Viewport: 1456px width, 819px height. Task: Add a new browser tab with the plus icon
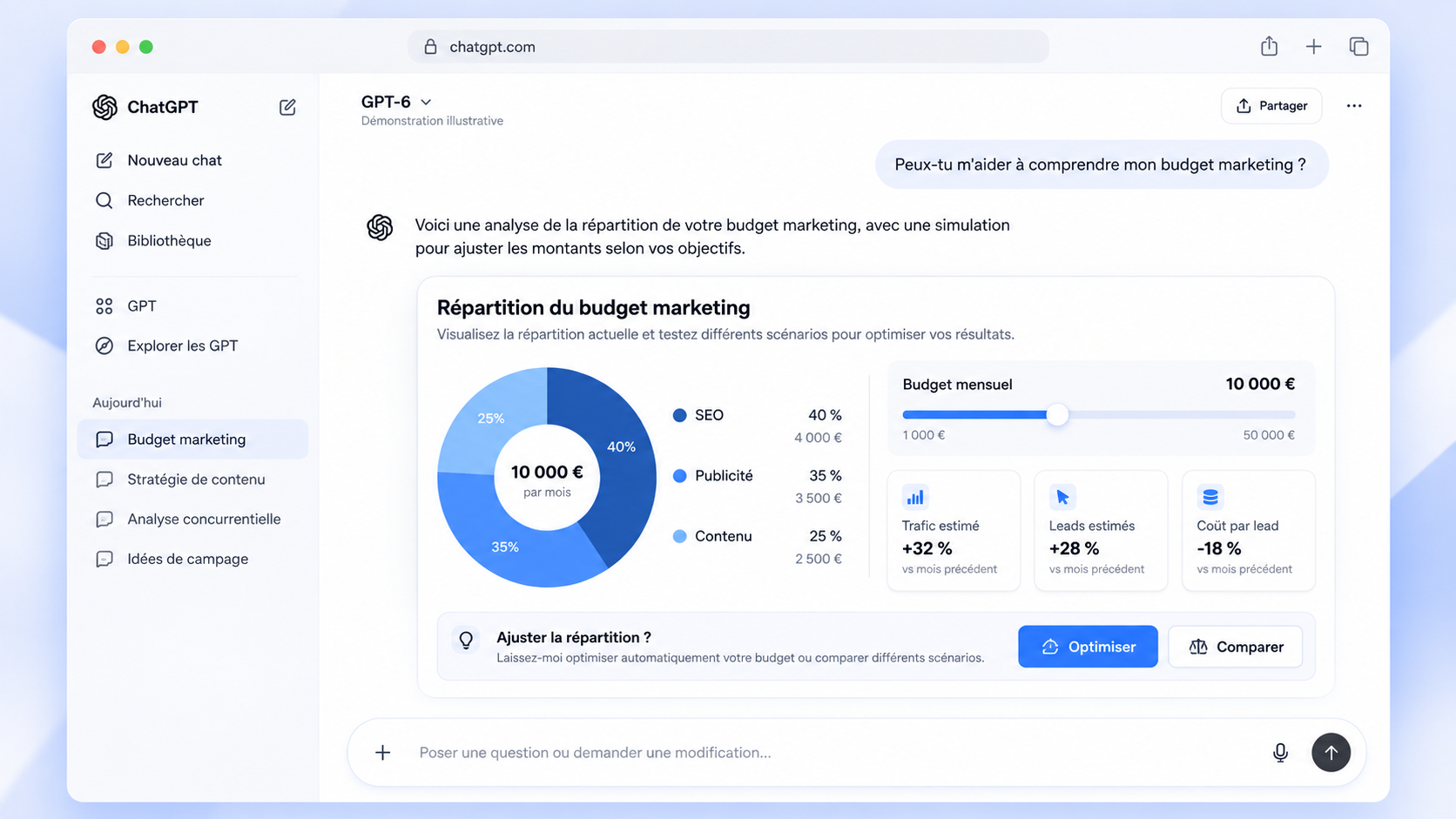1313,46
